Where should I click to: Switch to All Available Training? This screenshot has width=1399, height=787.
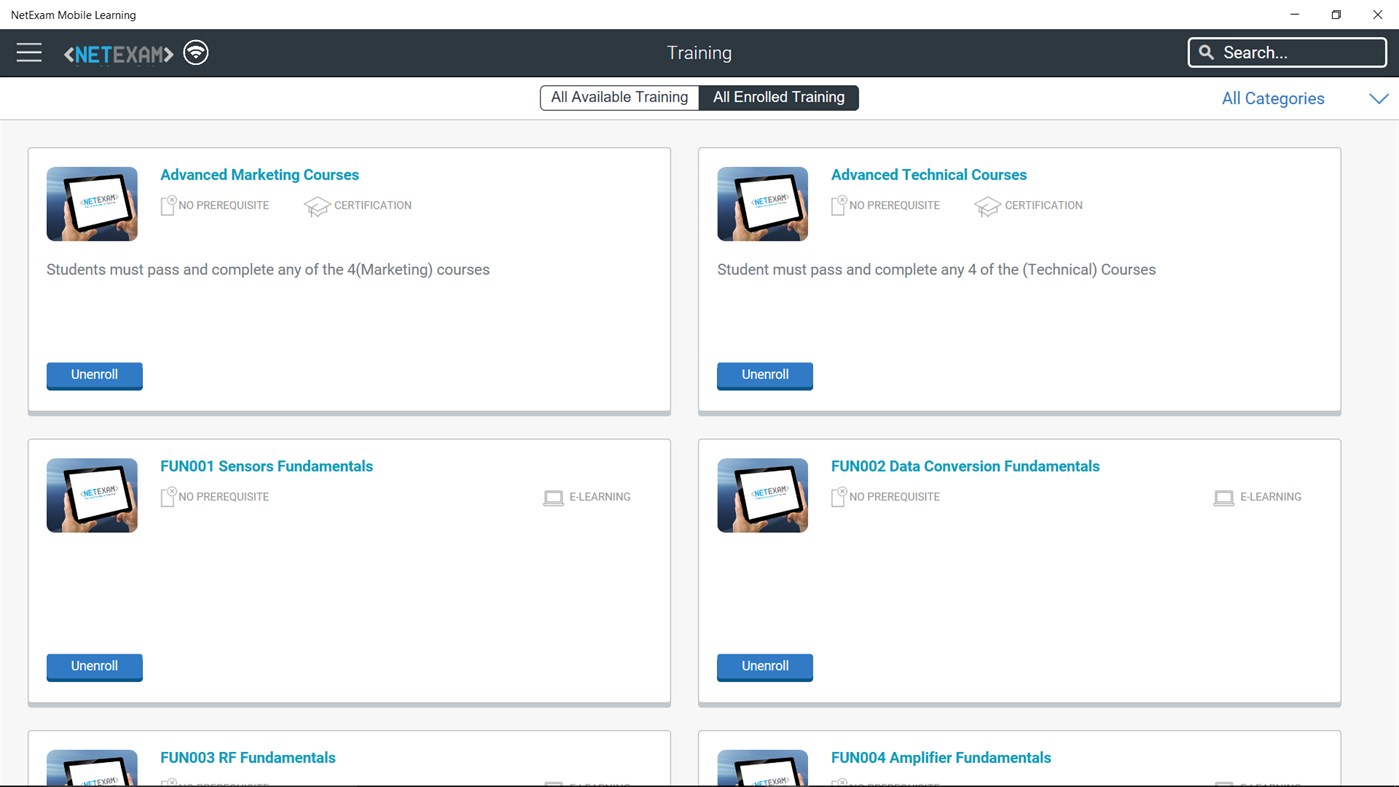619,97
